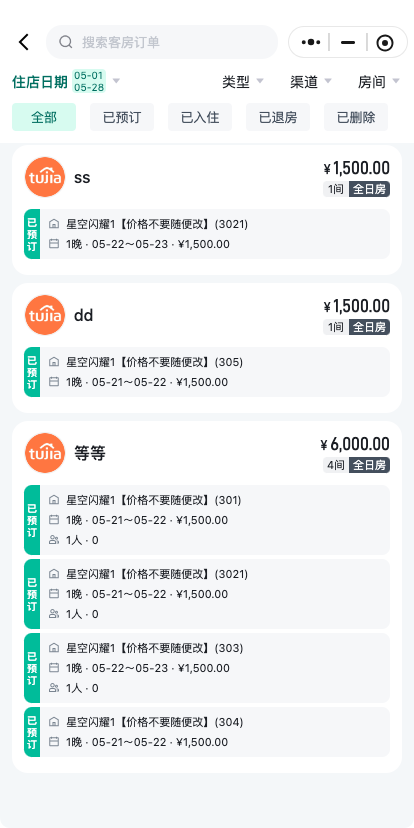Select the 全部 status tab
The height and width of the screenshot is (828, 414).
click(x=44, y=117)
